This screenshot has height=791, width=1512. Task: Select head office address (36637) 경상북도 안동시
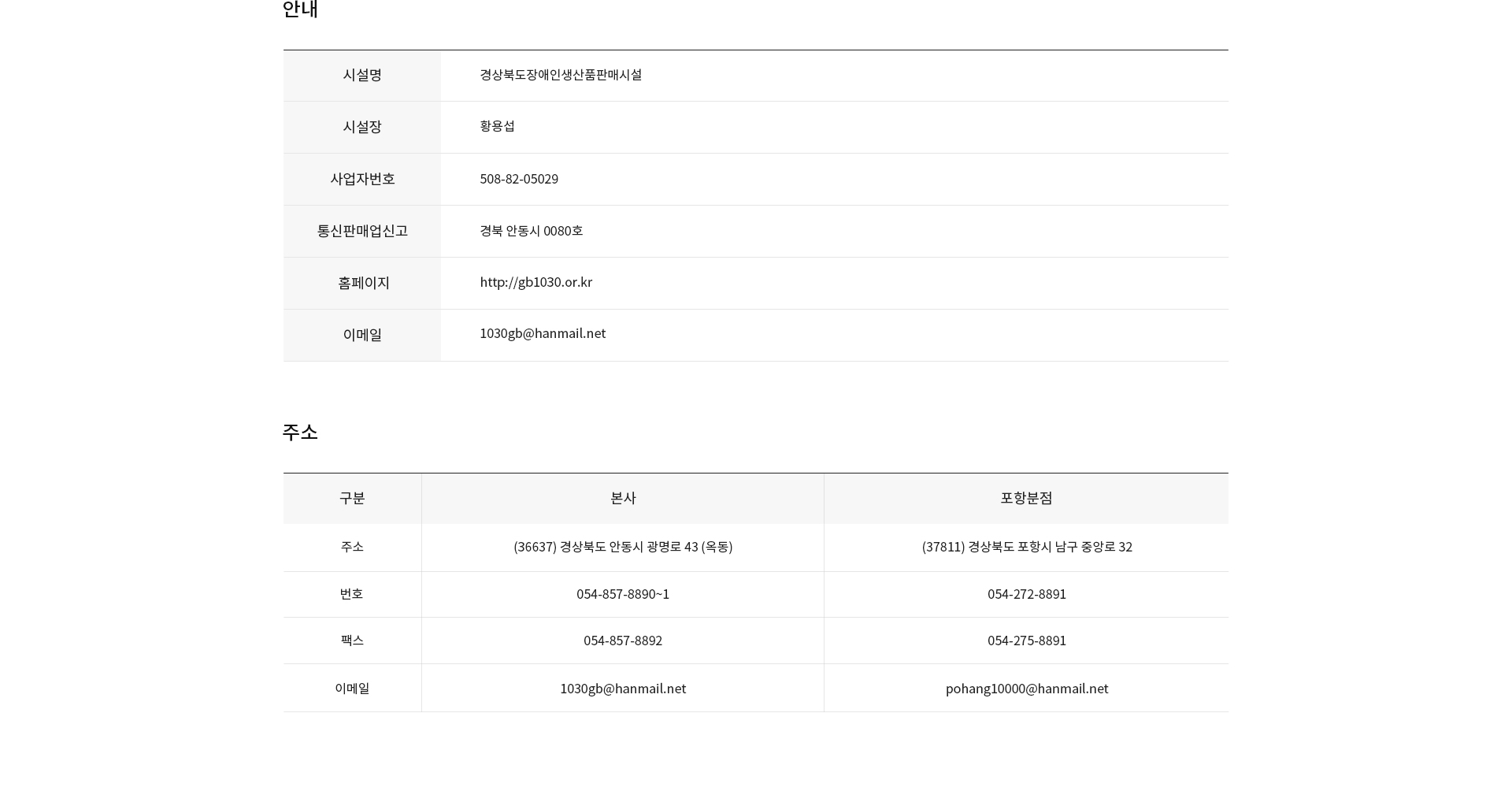(623, 547)
